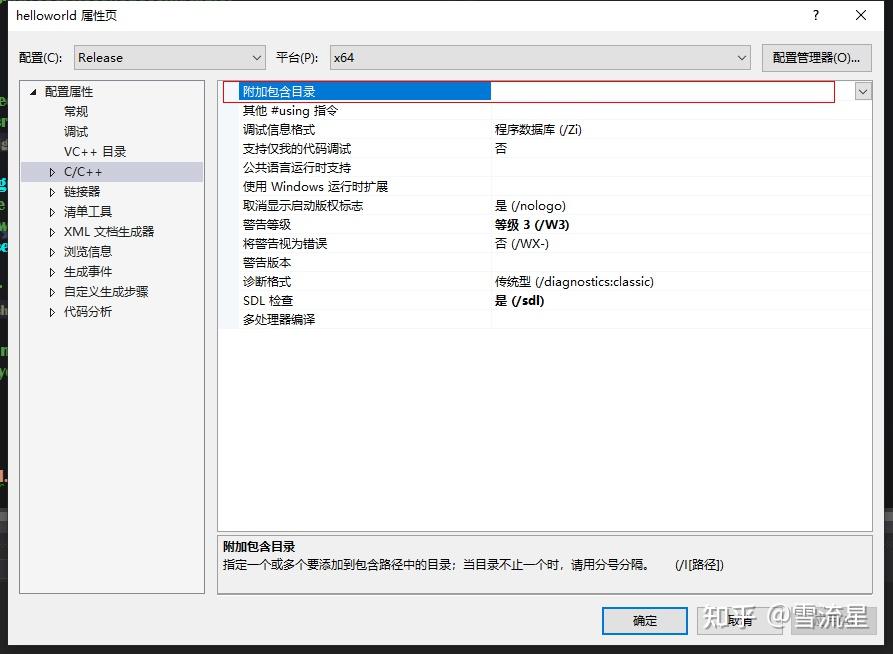Expand the C/C++ tree node arrow
Image resolution: width=893 pixels, height=654 pixels.
pyautogui.click(x=52, y=172)
